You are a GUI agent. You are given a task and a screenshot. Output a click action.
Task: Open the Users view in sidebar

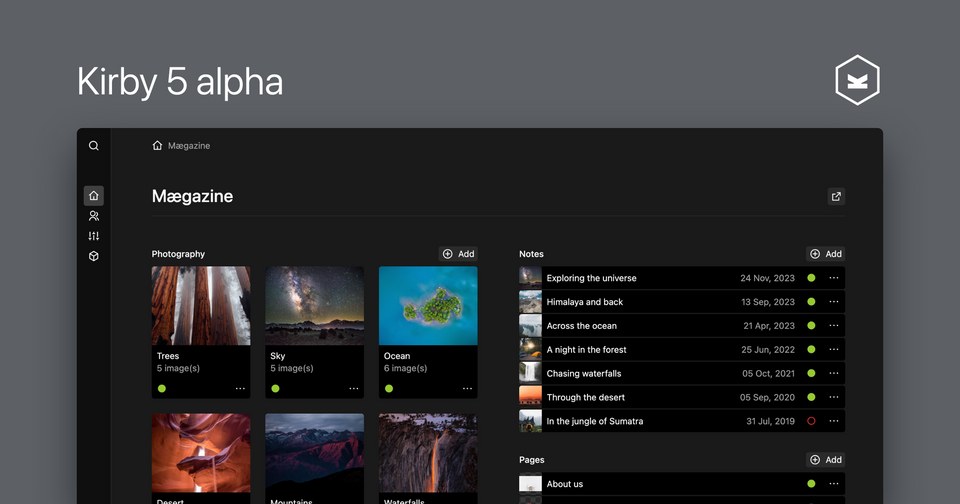coord(93,216)
